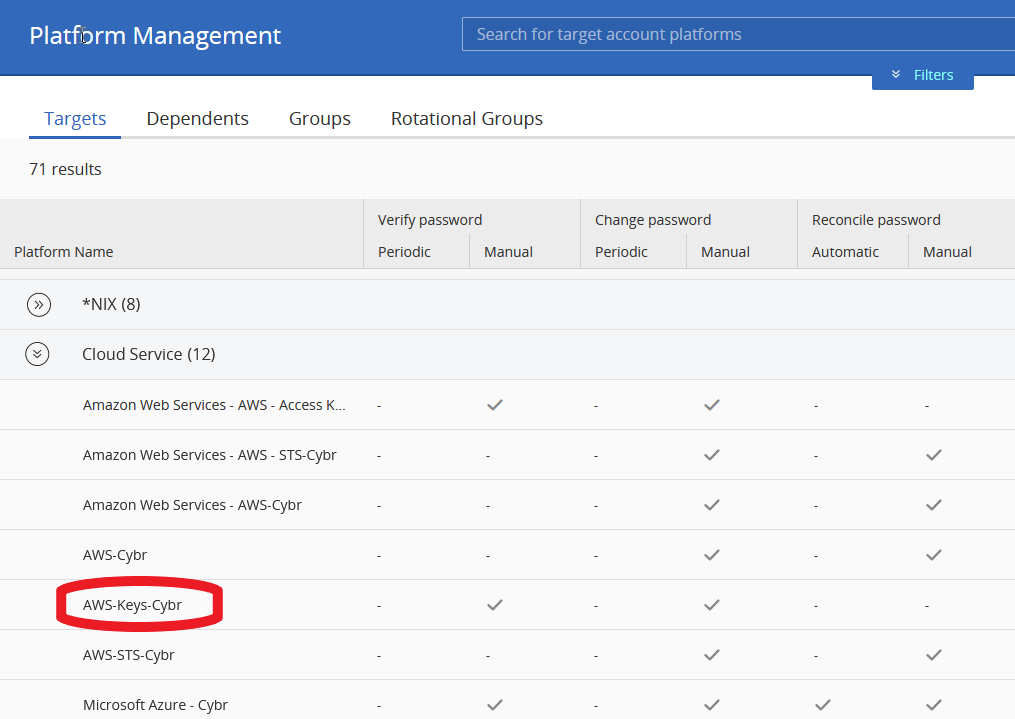1015x719 pixels.
Task: Click the Manual verify checkmark for AWS-Keys-Cybr
Action: (494, 604)
